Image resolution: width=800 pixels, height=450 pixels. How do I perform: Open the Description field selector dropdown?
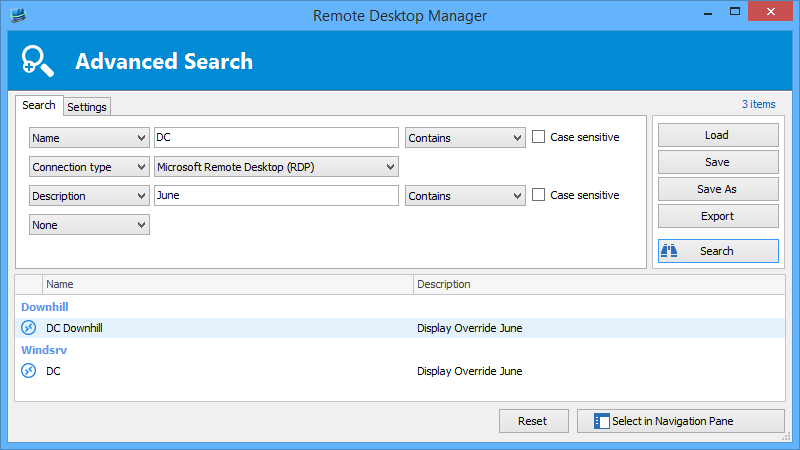89,196
